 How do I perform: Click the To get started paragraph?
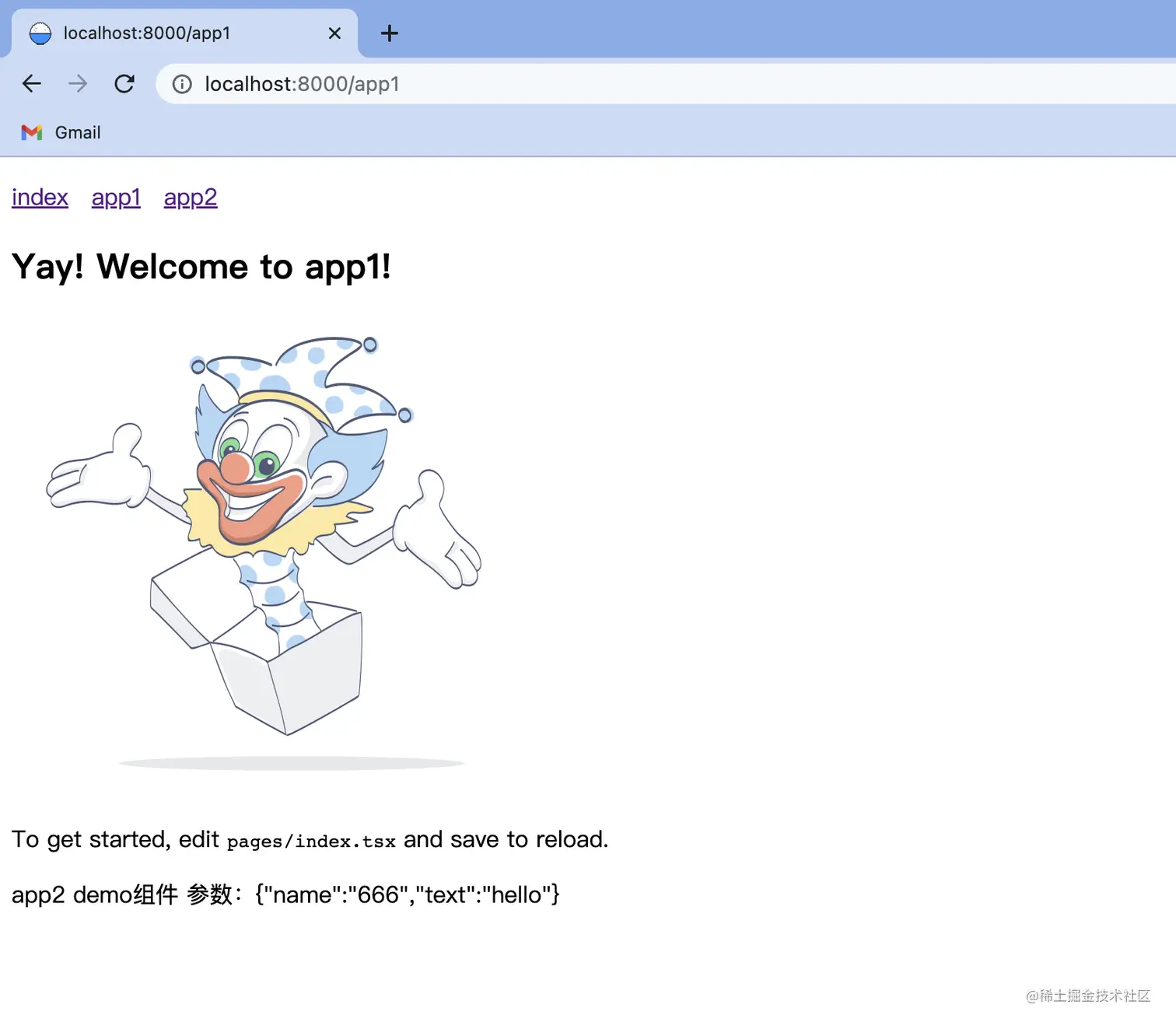coord(310,840)
